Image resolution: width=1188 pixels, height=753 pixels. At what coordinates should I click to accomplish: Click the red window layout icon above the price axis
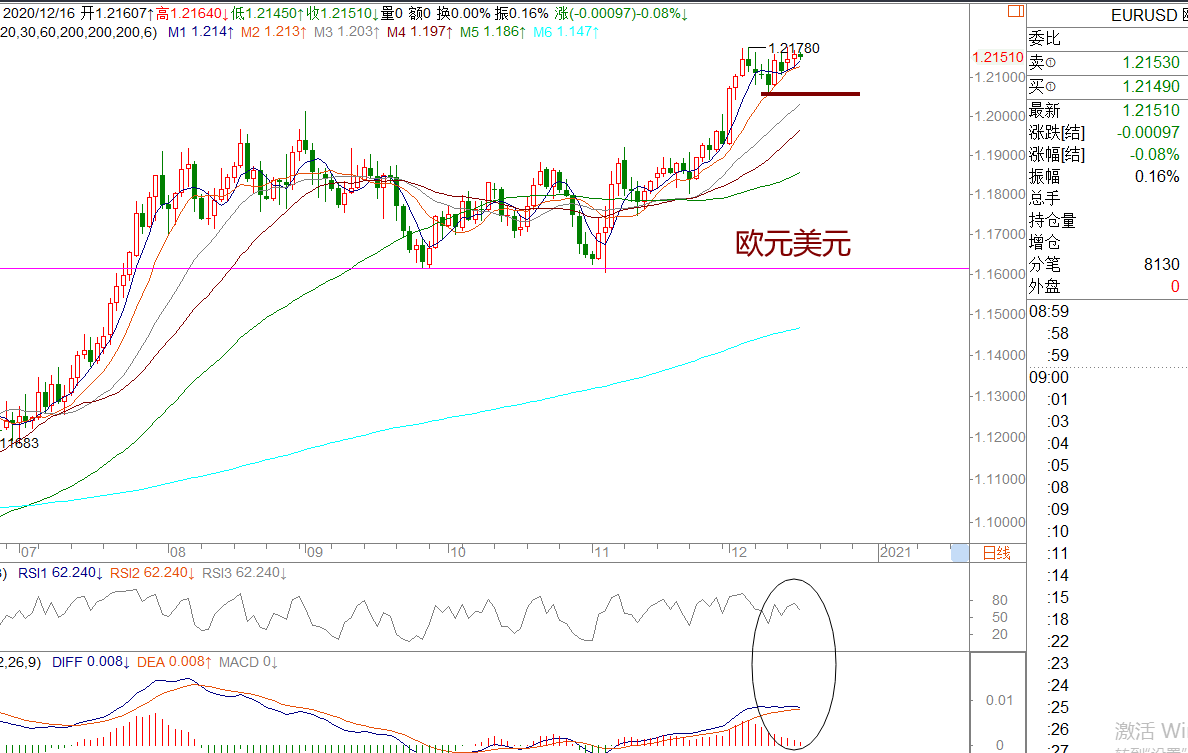coord(1015,11)
